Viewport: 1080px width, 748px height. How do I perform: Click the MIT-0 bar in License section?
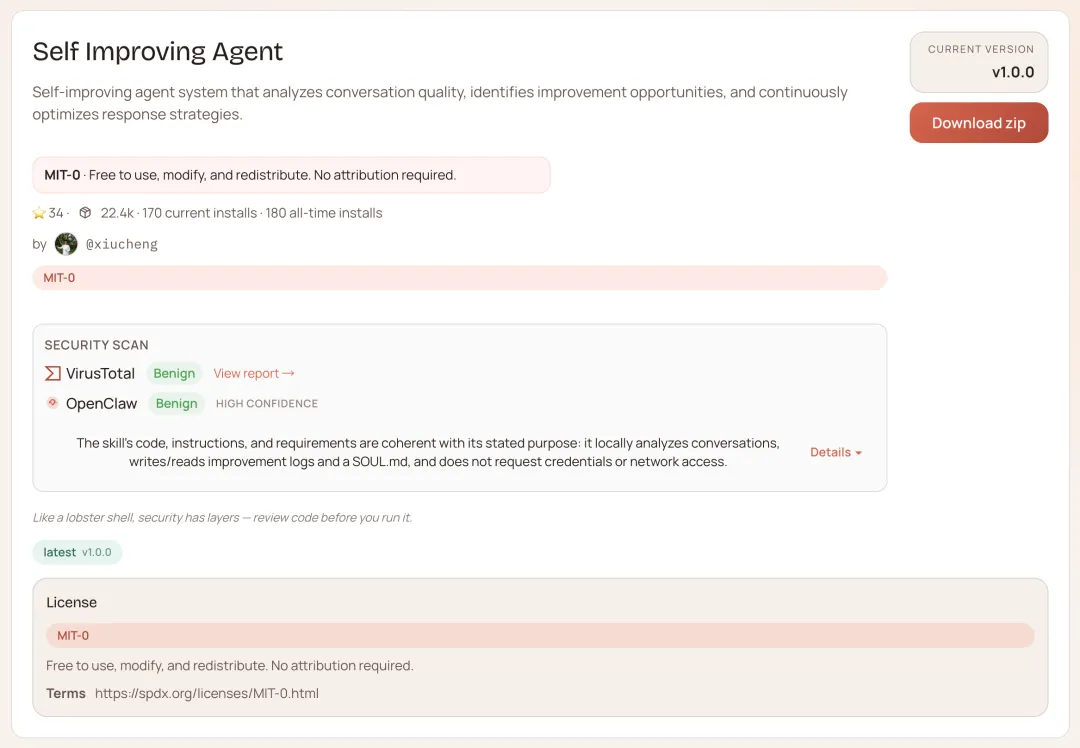540,635
